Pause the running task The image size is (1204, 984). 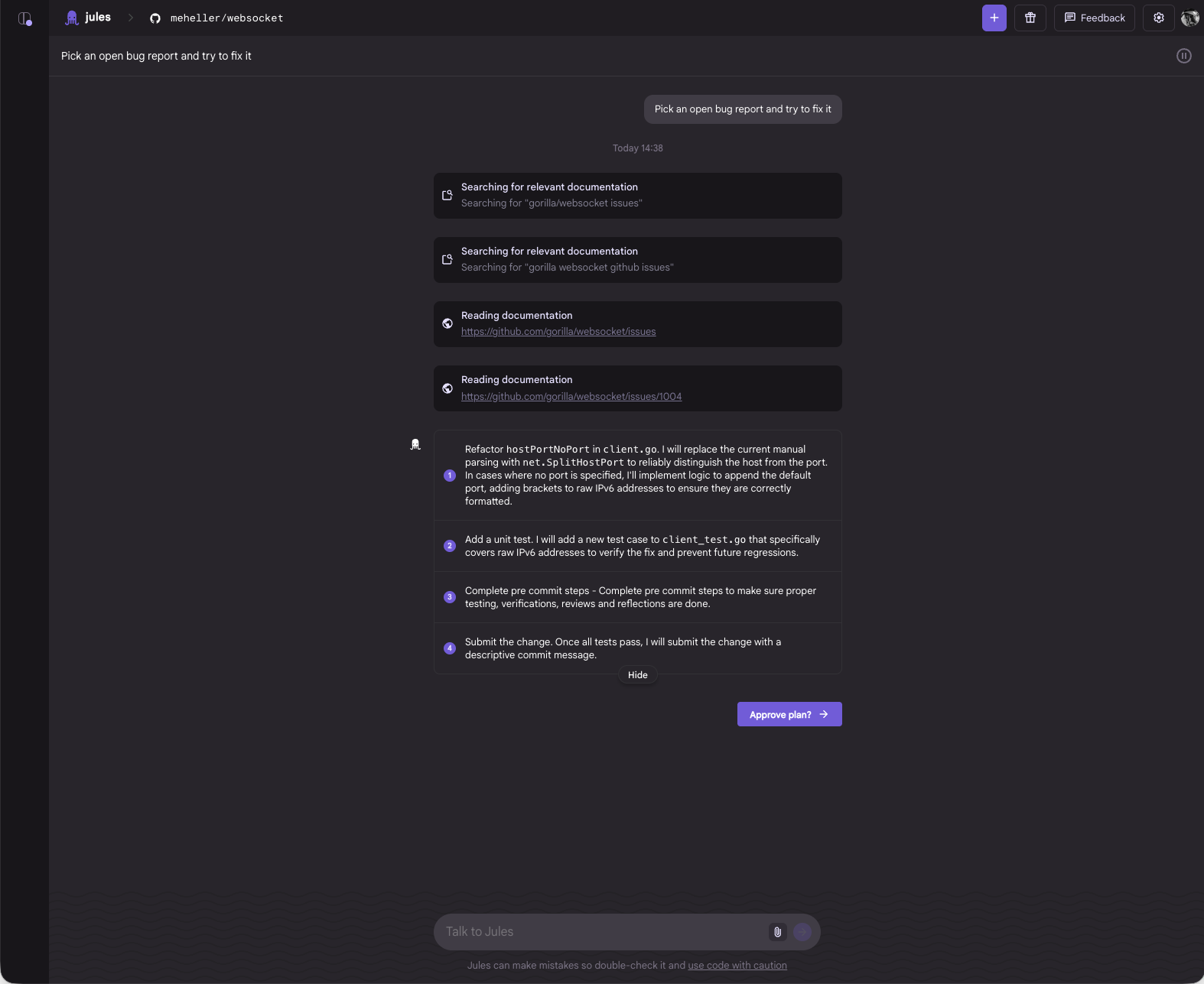click(1183, 56)
